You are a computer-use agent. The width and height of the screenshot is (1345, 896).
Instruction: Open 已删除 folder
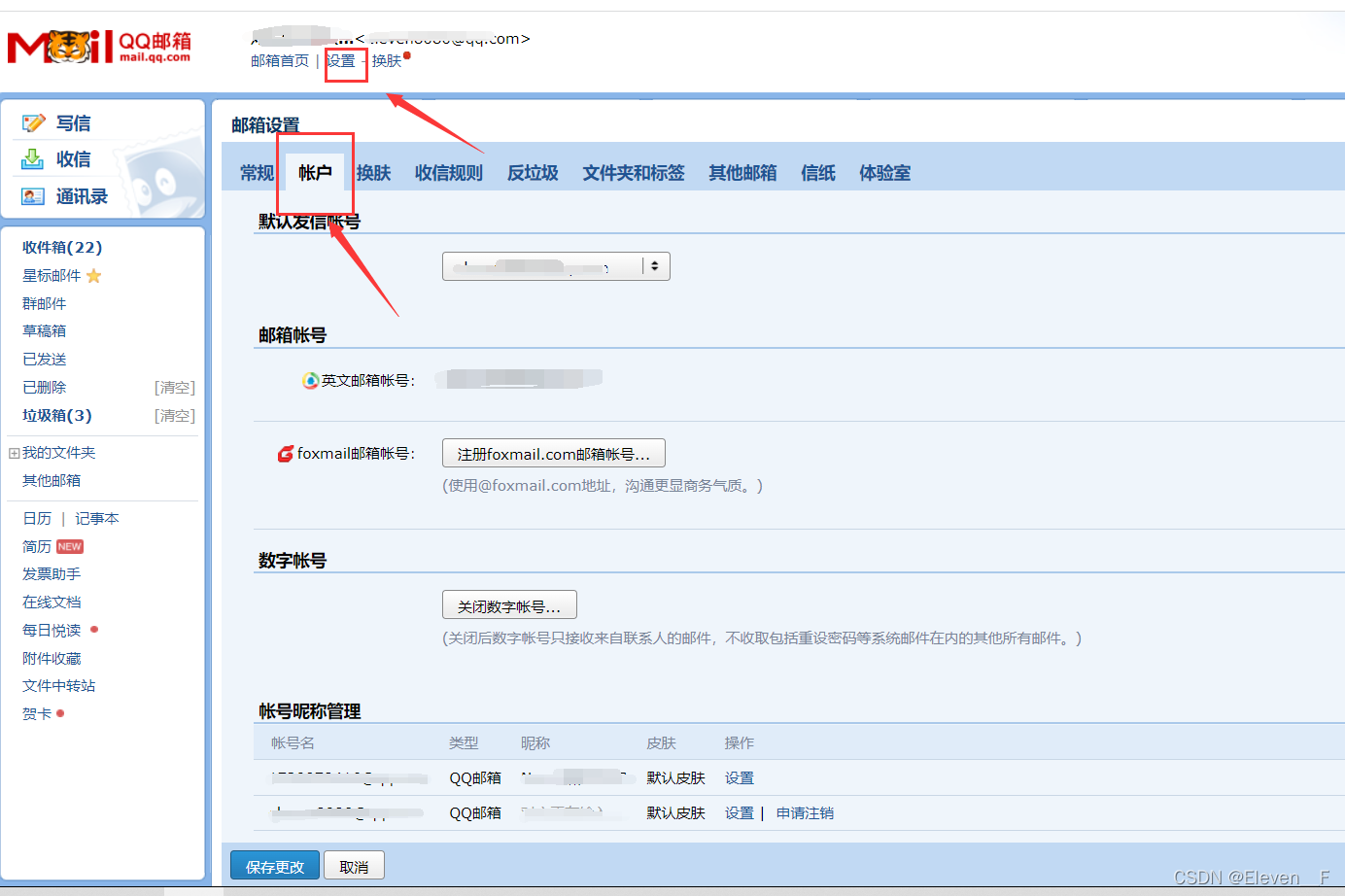point(45,388)
